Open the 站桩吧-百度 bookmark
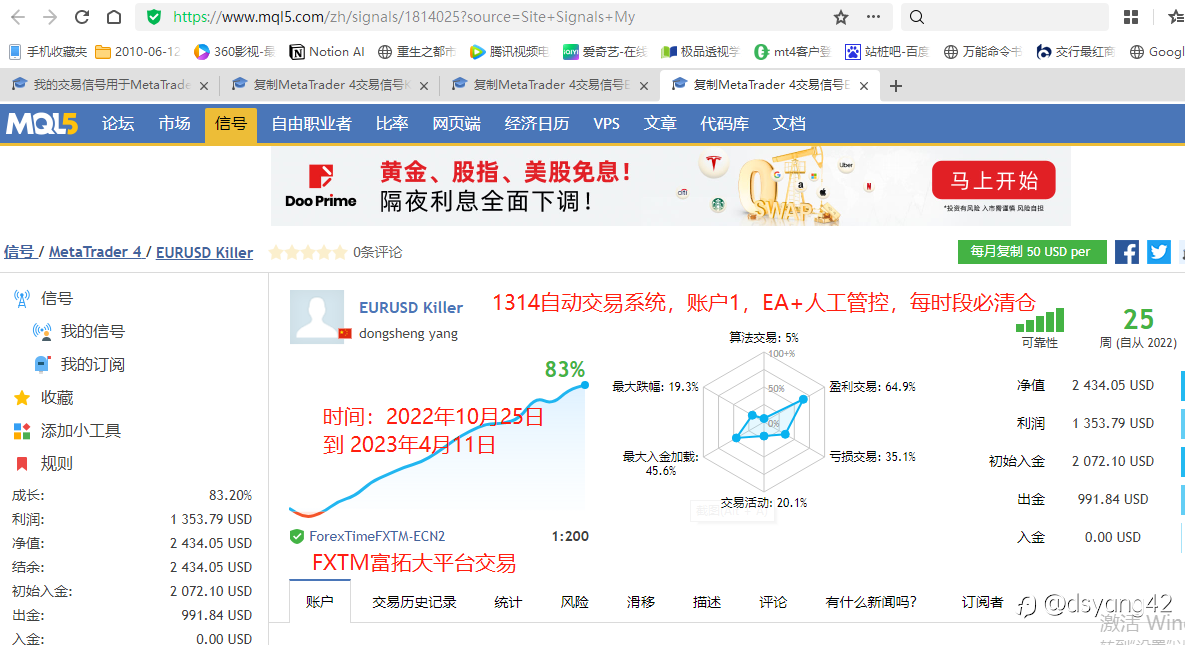 pyautogui.click(x=887, y=51)
